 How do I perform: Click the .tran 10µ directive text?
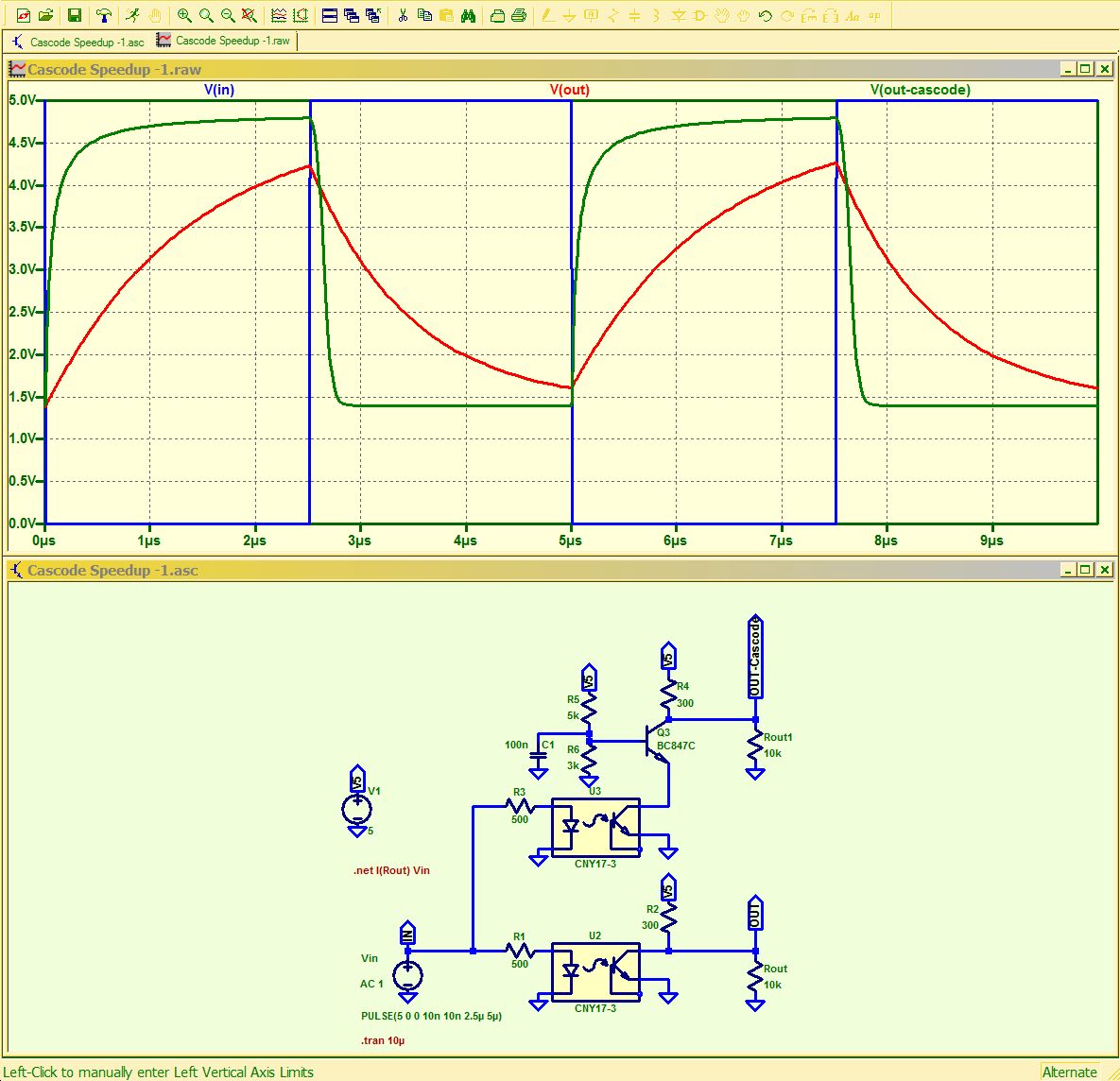pos(383,1040)
